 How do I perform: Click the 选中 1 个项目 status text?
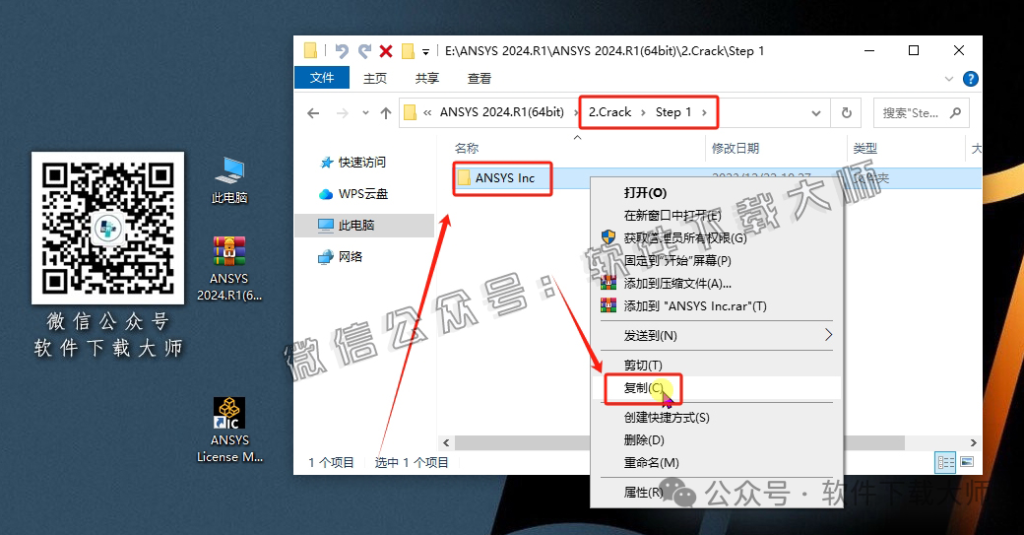[411, 462]
